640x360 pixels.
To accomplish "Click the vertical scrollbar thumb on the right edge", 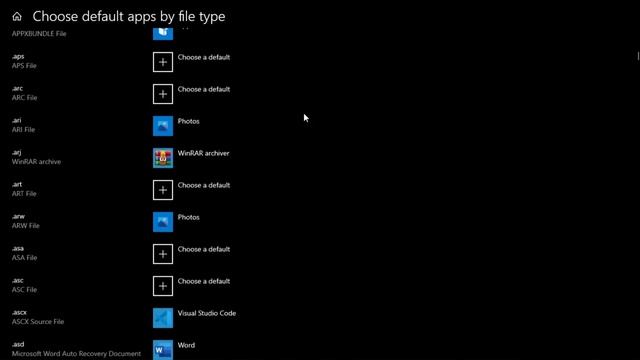I will 638,56.
